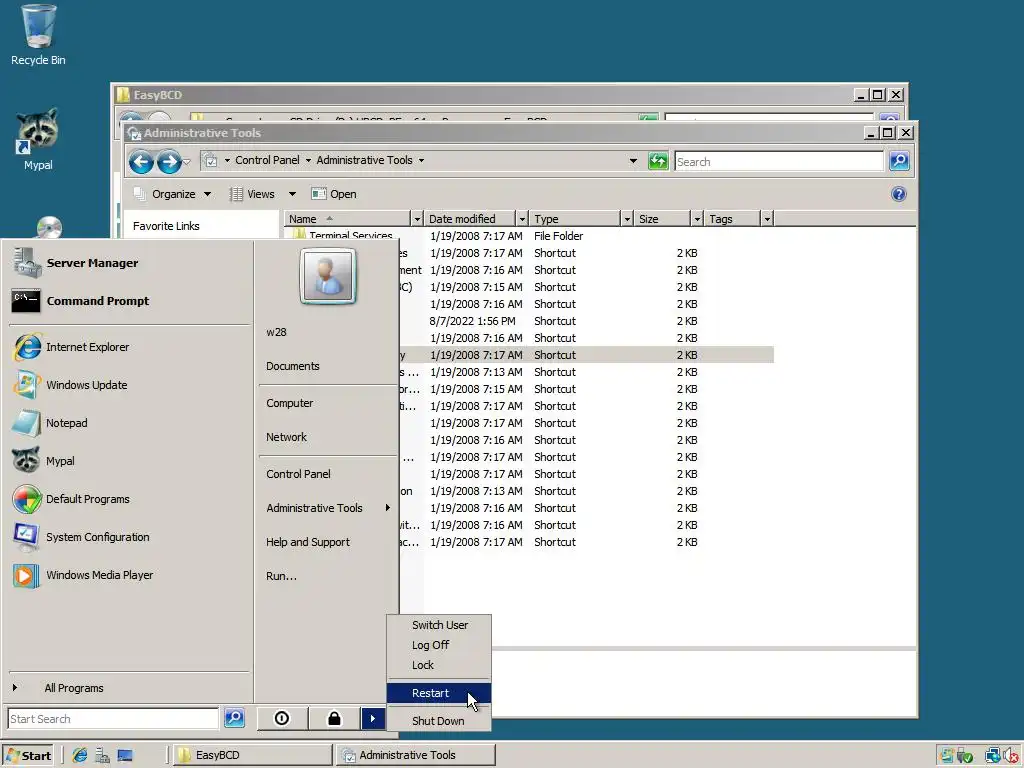1024x768 pixels.
Task: Switch to Administrative Tools taskbar button
Action: pyautogui.click(x=415, y=755)
